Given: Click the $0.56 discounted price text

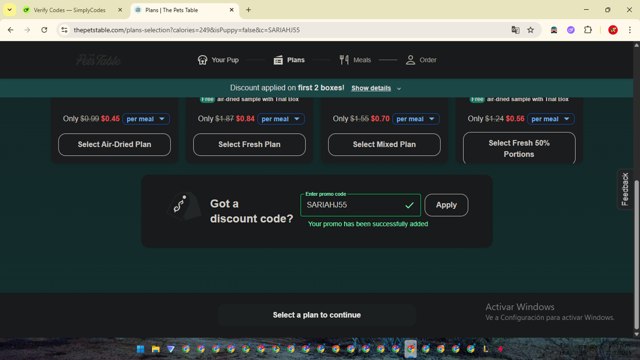Looking at the screenshot, I should click(x=515, y=119).
